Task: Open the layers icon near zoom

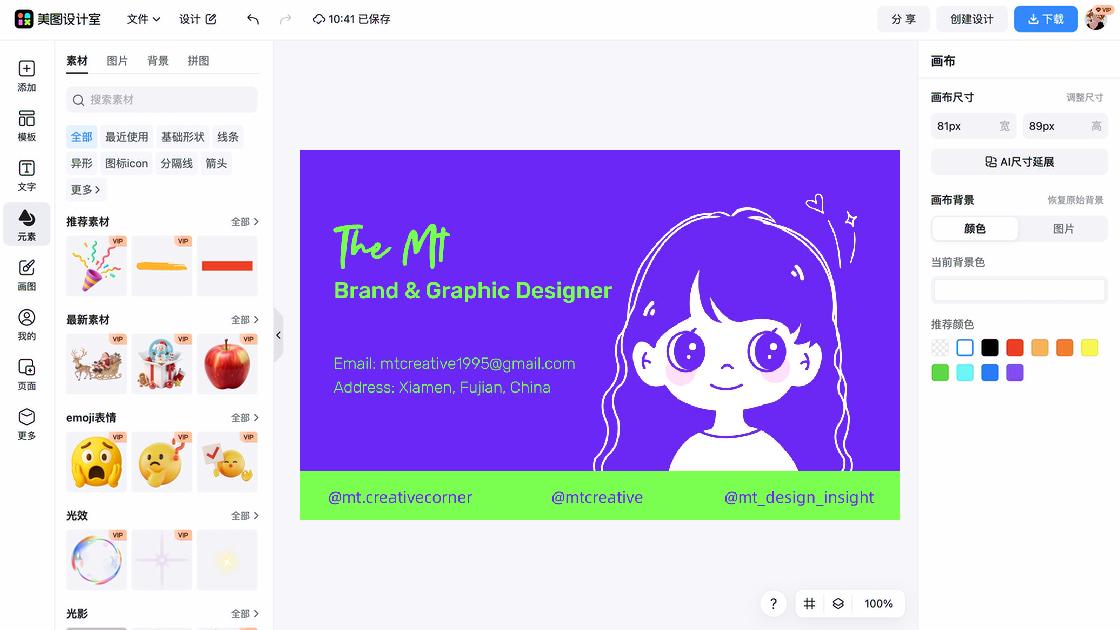Action: [x=838, y=604]
